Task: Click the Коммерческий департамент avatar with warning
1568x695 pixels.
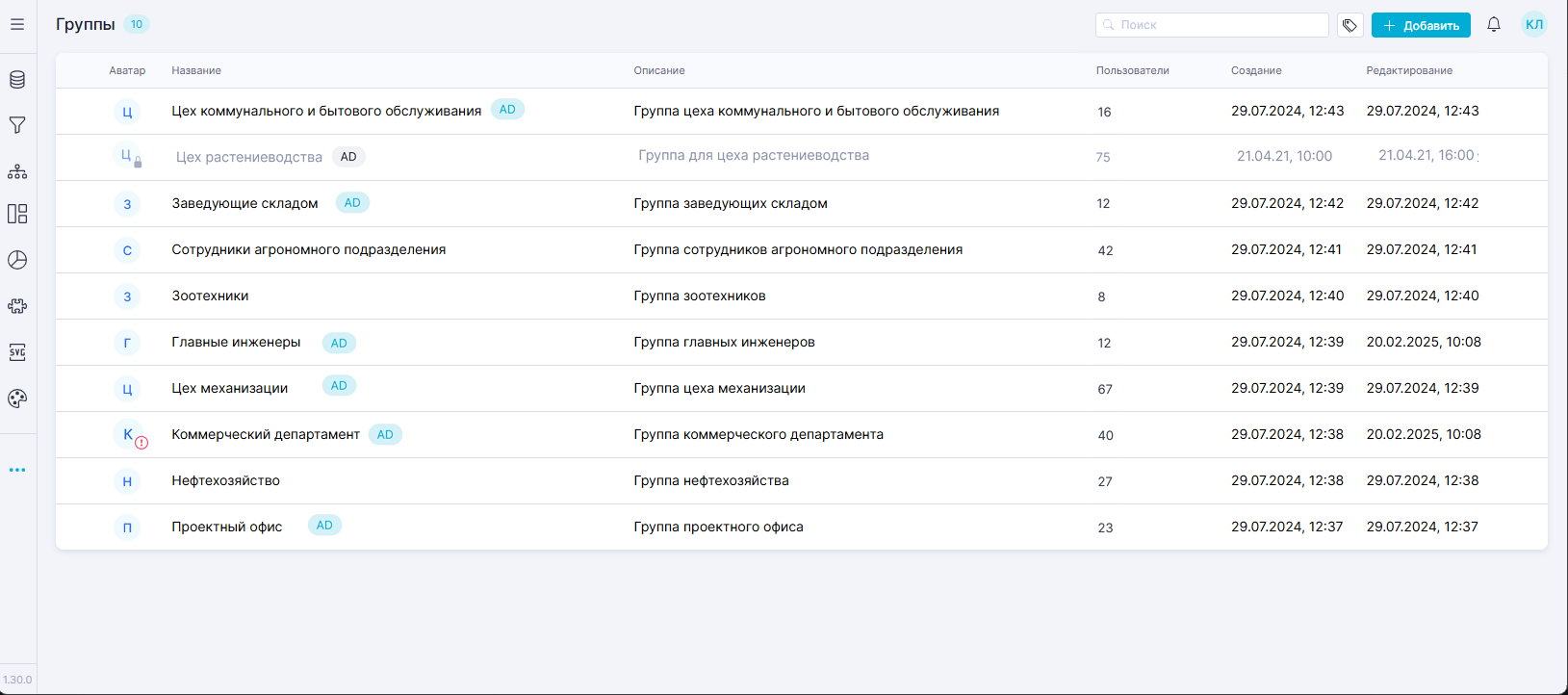Action: click(x=128, y=435)
